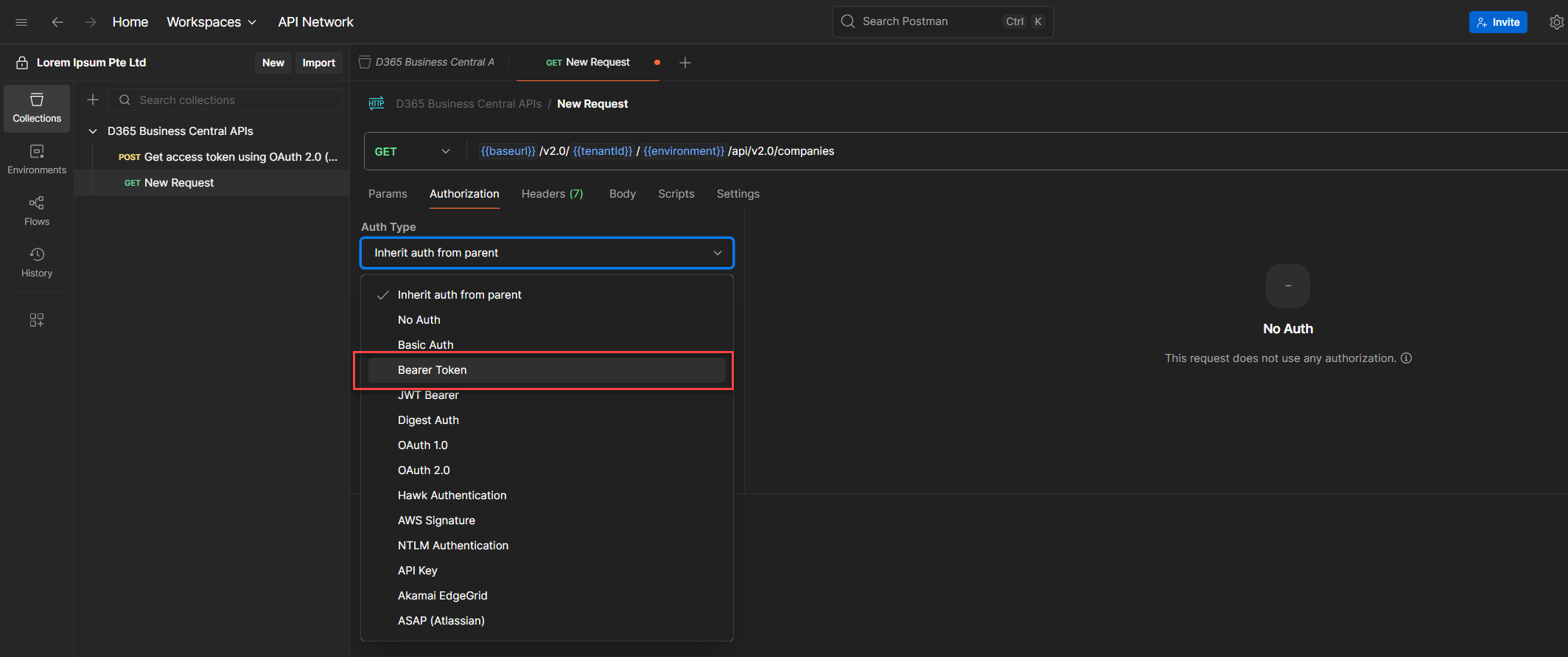Image resolution: width=1568 pixels, height=657 pixels.
Task: Click the Collections sidebar icon
Action: pos(37,108)
